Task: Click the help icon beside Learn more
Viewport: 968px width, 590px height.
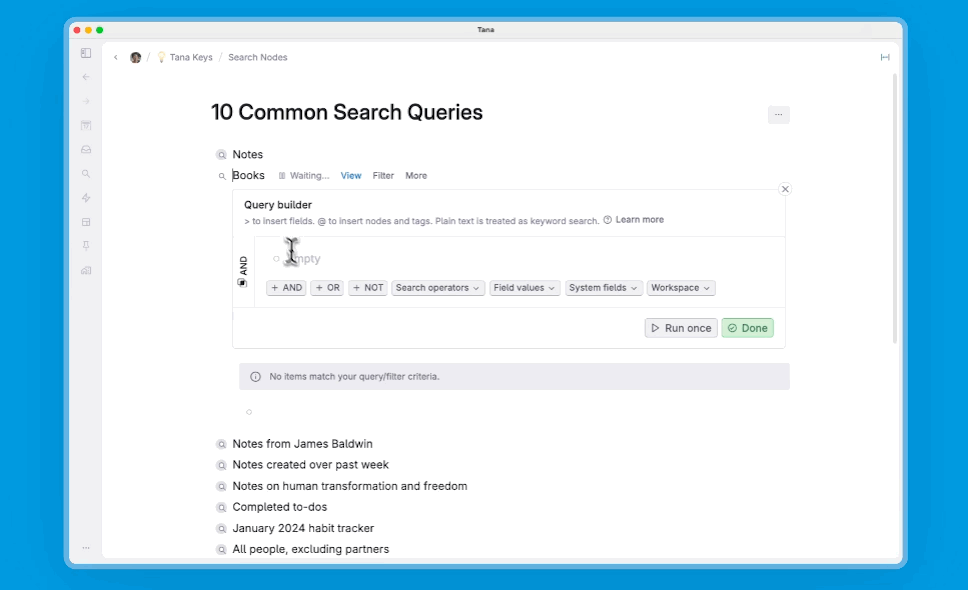Action: pos(607,220)
